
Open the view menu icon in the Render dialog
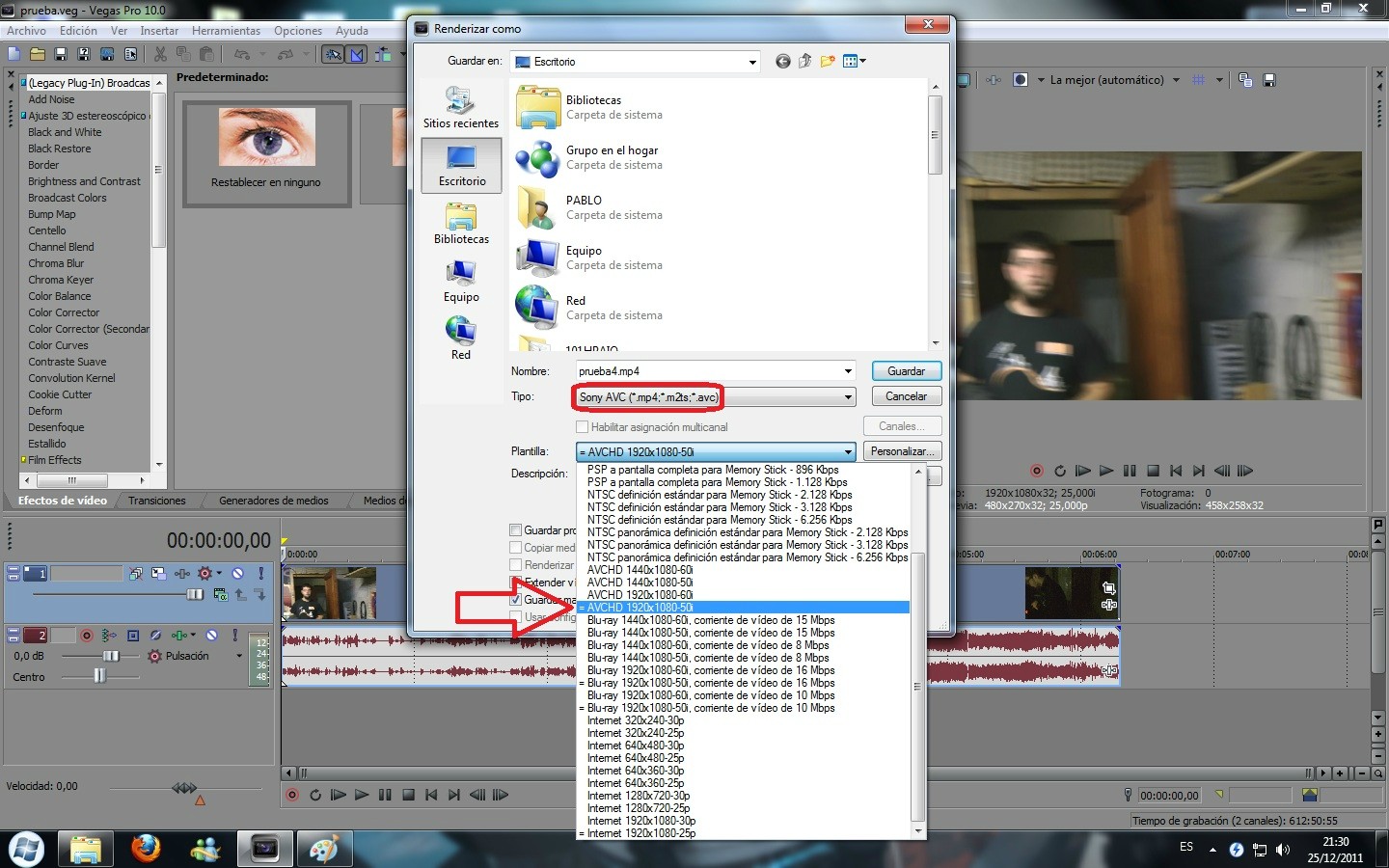pyautogui.click(x=854, y=62)
